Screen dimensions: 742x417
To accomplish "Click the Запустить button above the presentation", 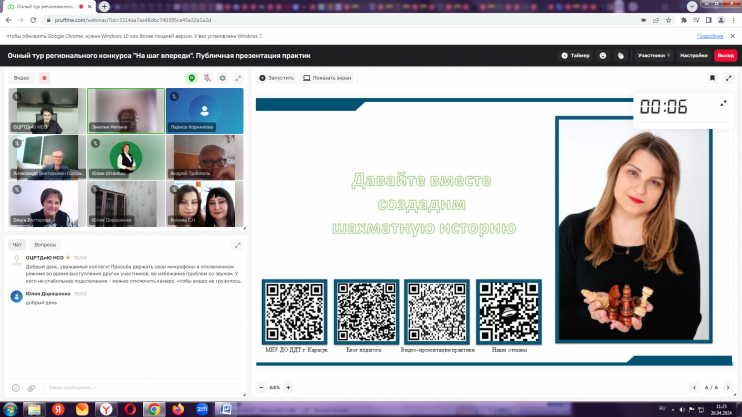I will pos(277,77).
